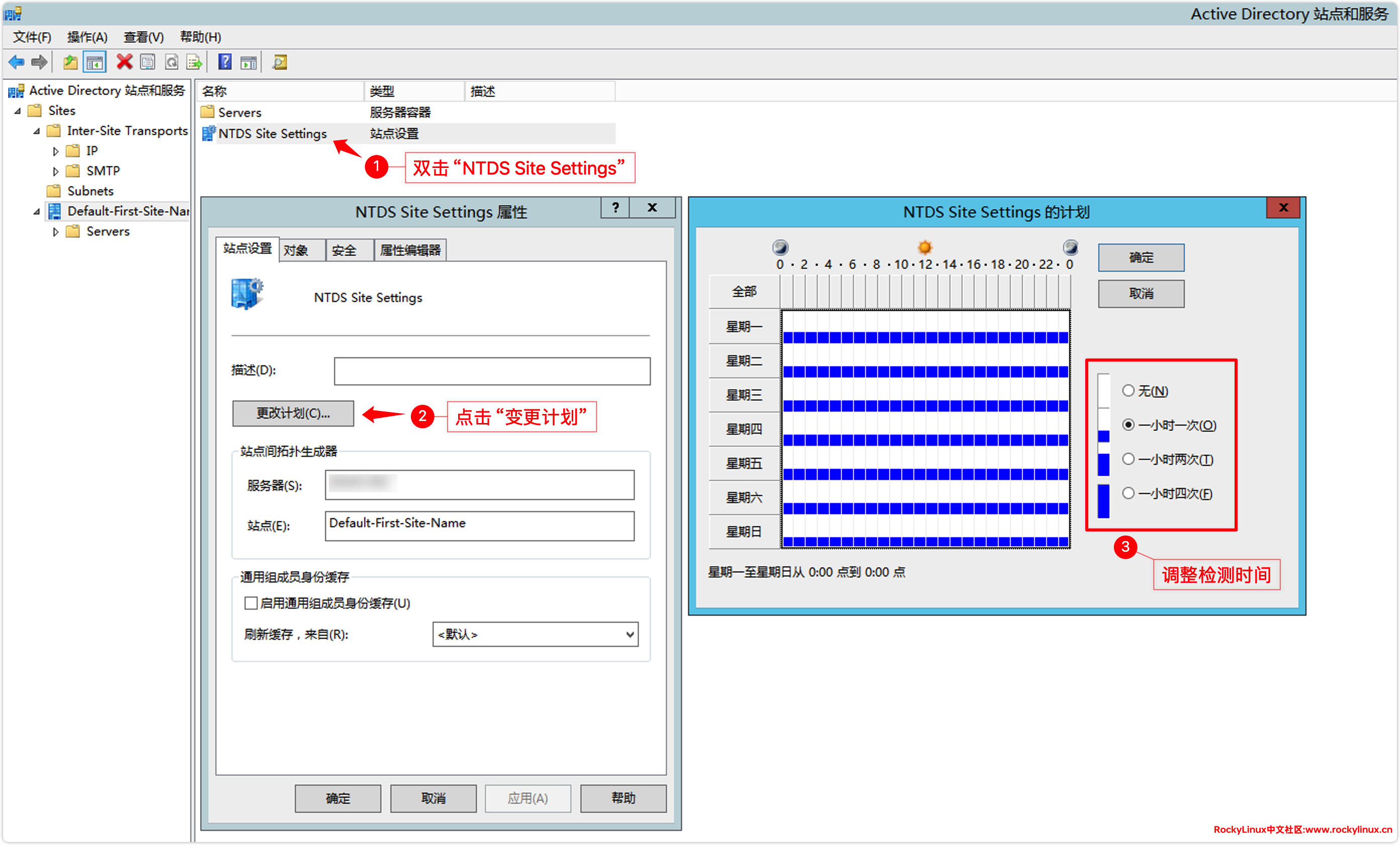
Task: Click the Up one level folder icon
Action: pos(70,61)
